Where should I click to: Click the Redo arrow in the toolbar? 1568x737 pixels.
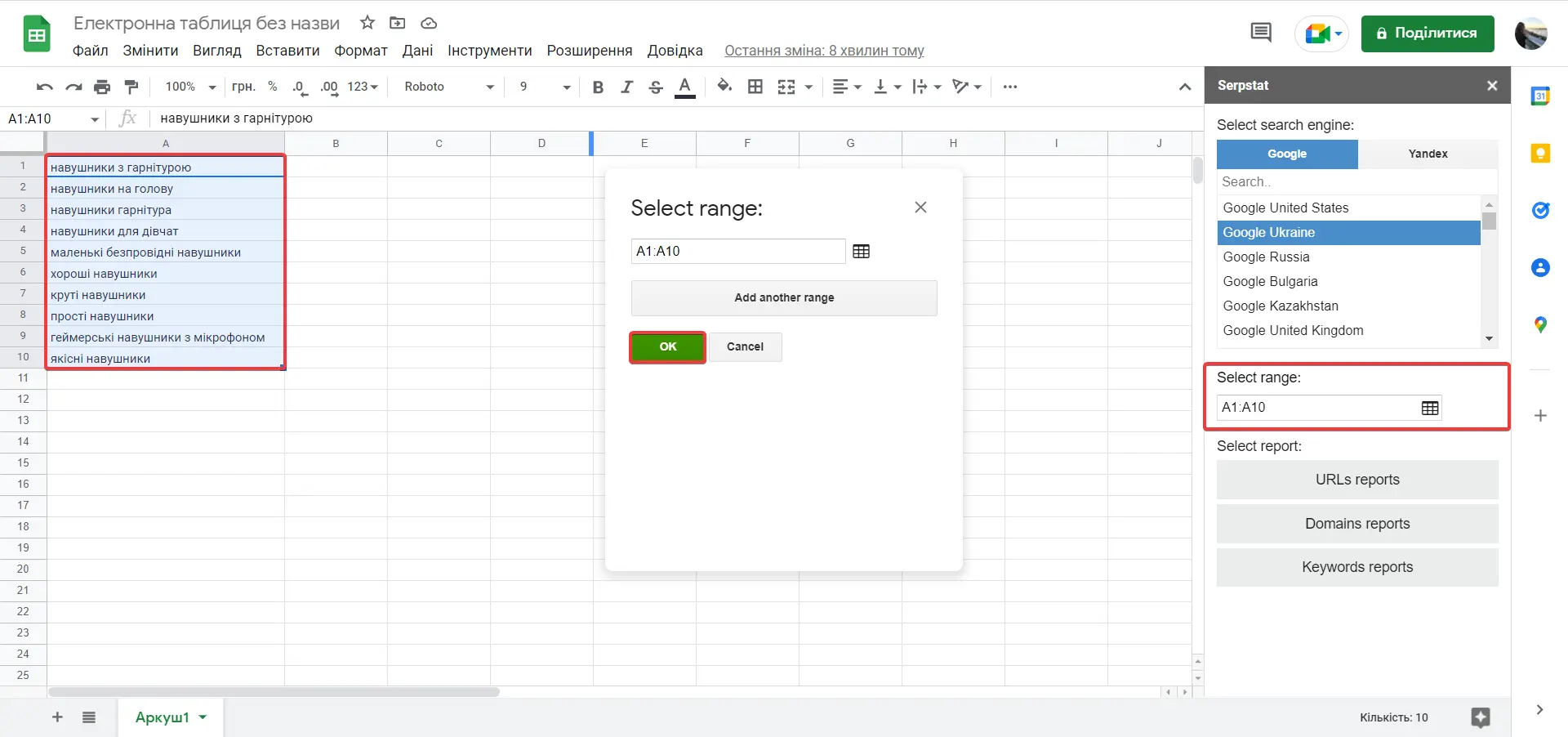click(73, 87)
